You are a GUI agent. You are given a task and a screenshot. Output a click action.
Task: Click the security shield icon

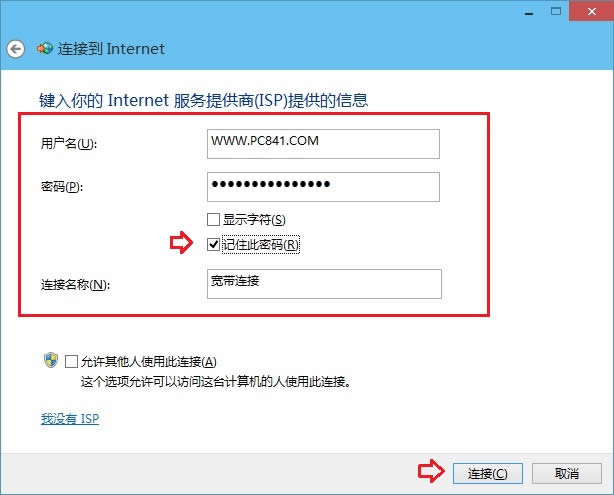[x=50, y=360]
